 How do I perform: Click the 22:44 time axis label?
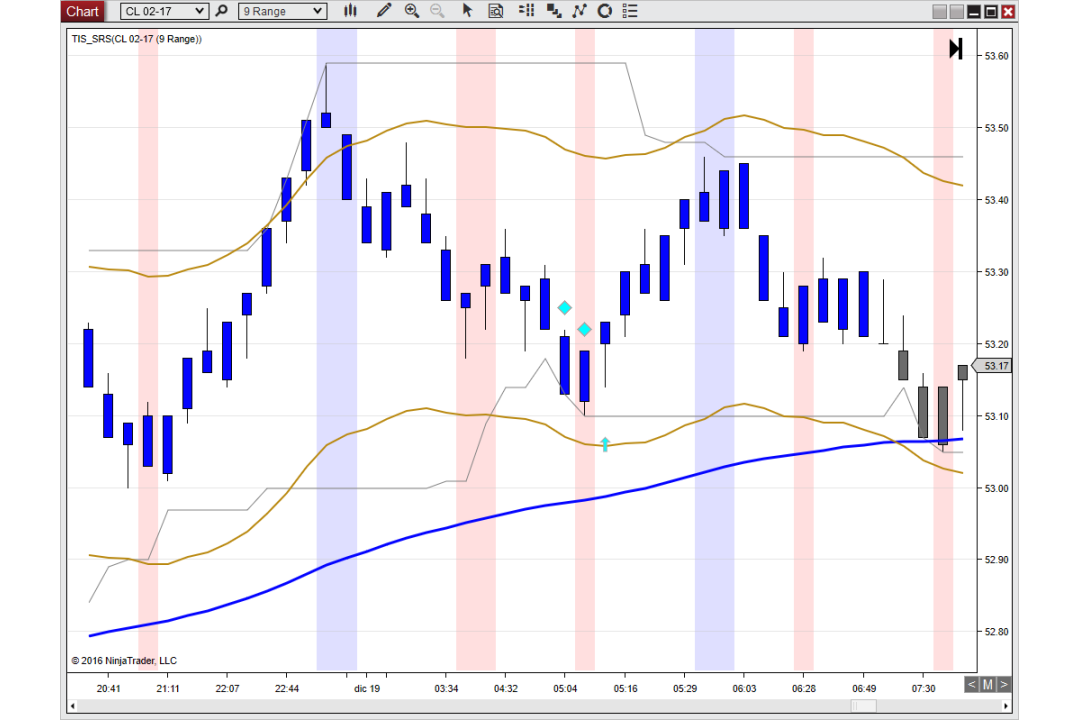pyautogui.click(x=287, y=688)
